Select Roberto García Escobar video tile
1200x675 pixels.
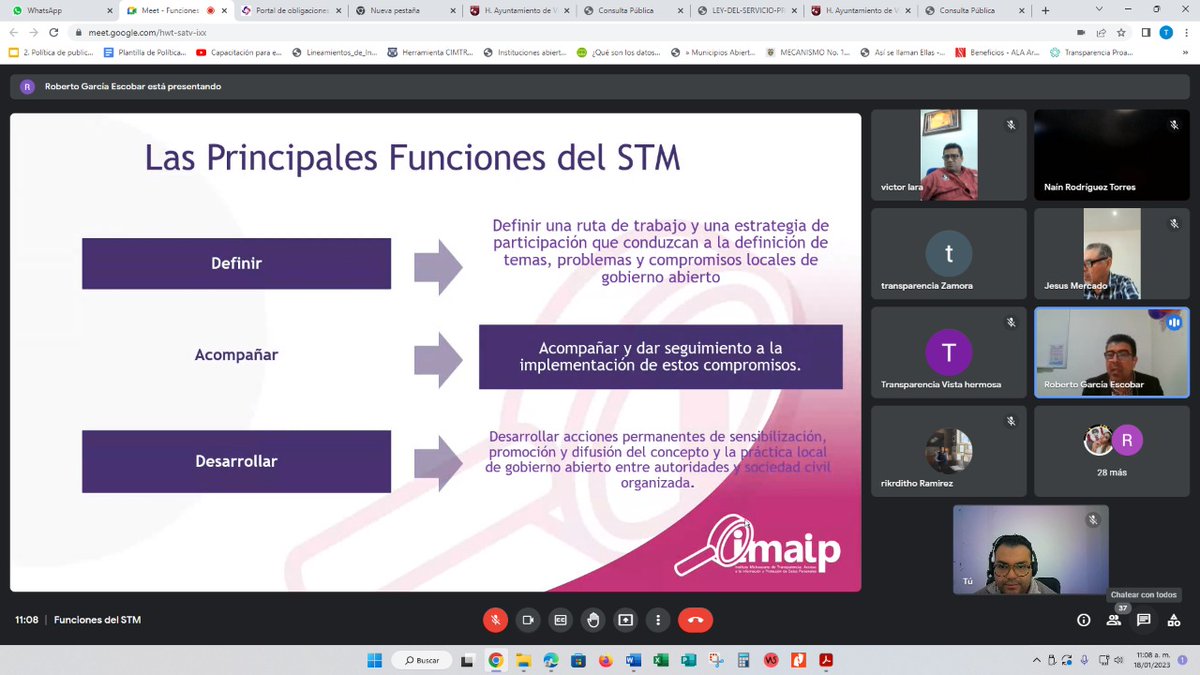(x=1111, y=352)
